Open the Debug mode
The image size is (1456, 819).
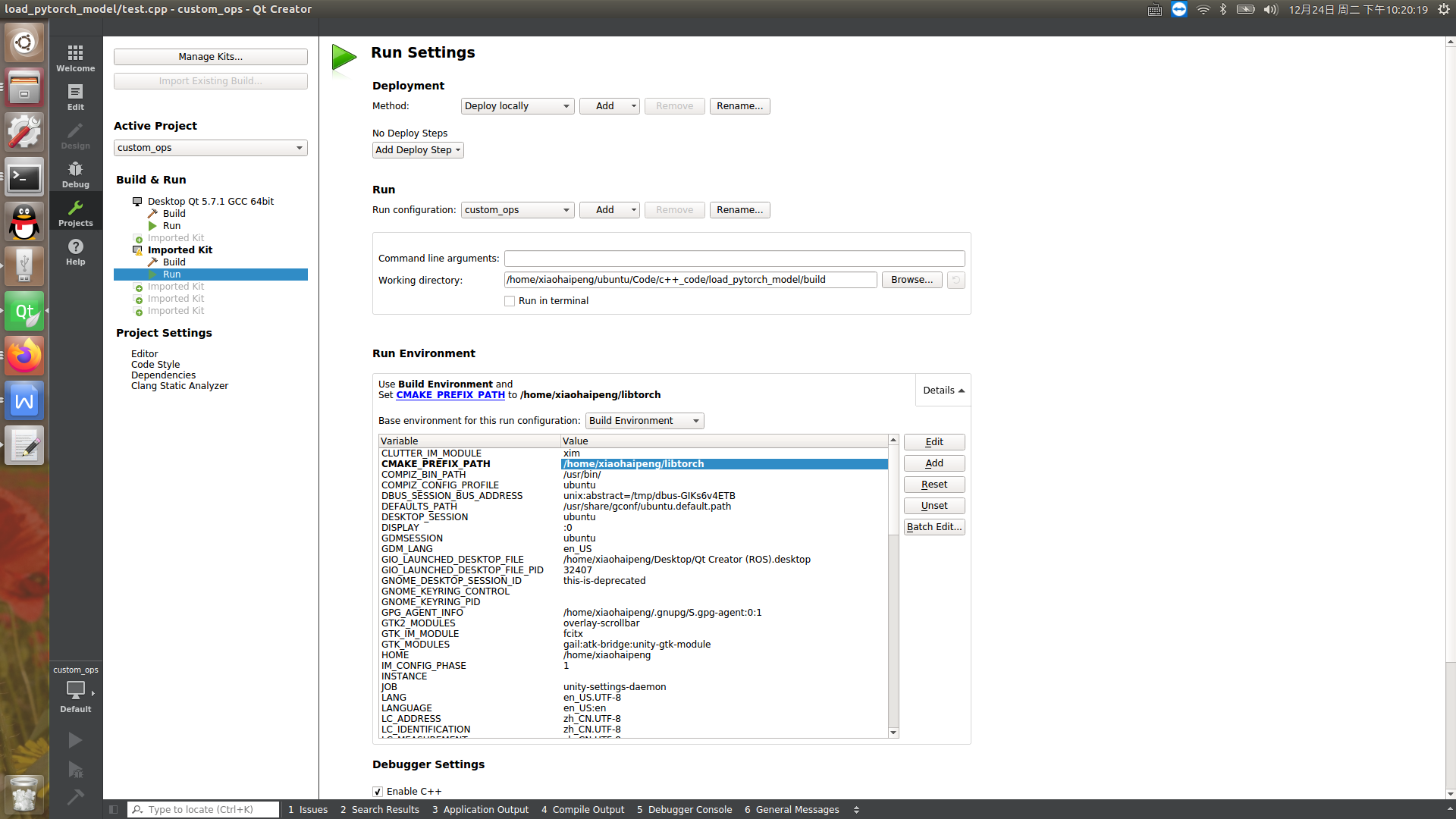(75, 174)
